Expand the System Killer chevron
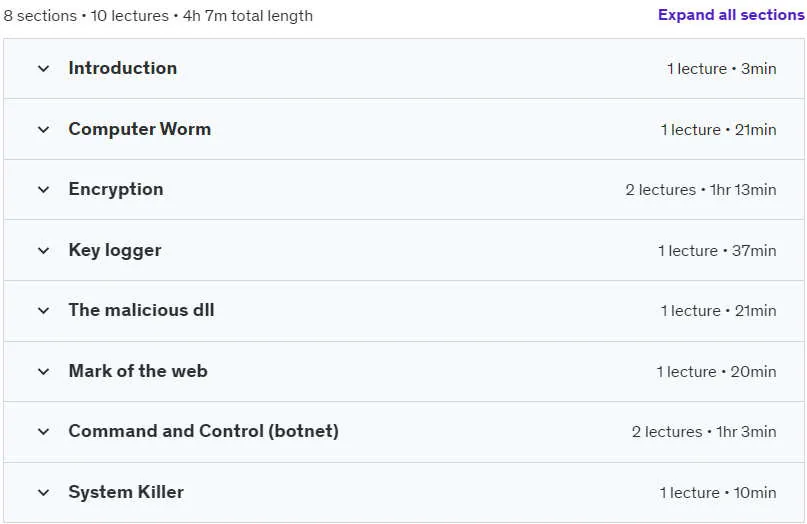807x524 pixels. click(44, 493)
